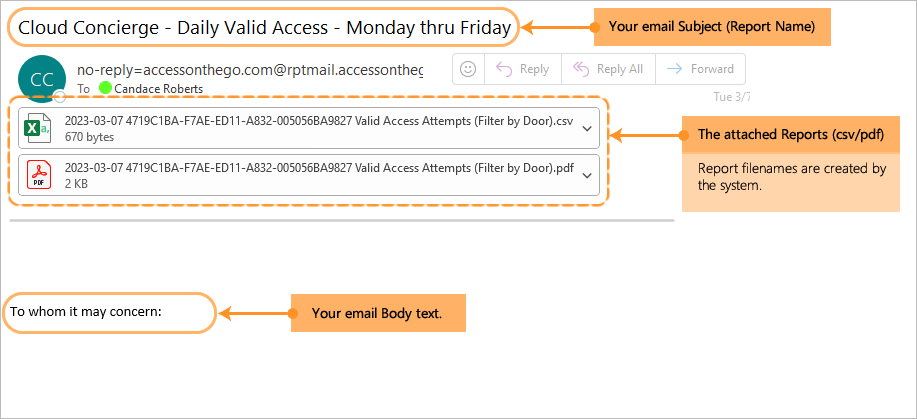Click the green presence dot beside Candace Roberts
917x419 pixels.
coord(105,89)
